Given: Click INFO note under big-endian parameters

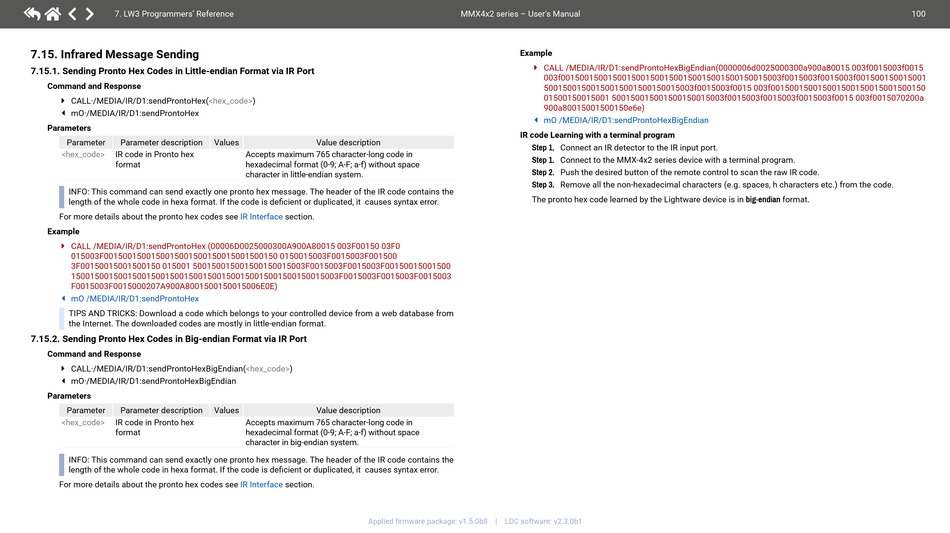Looking at the screenshot, I should tap(256, 465).
